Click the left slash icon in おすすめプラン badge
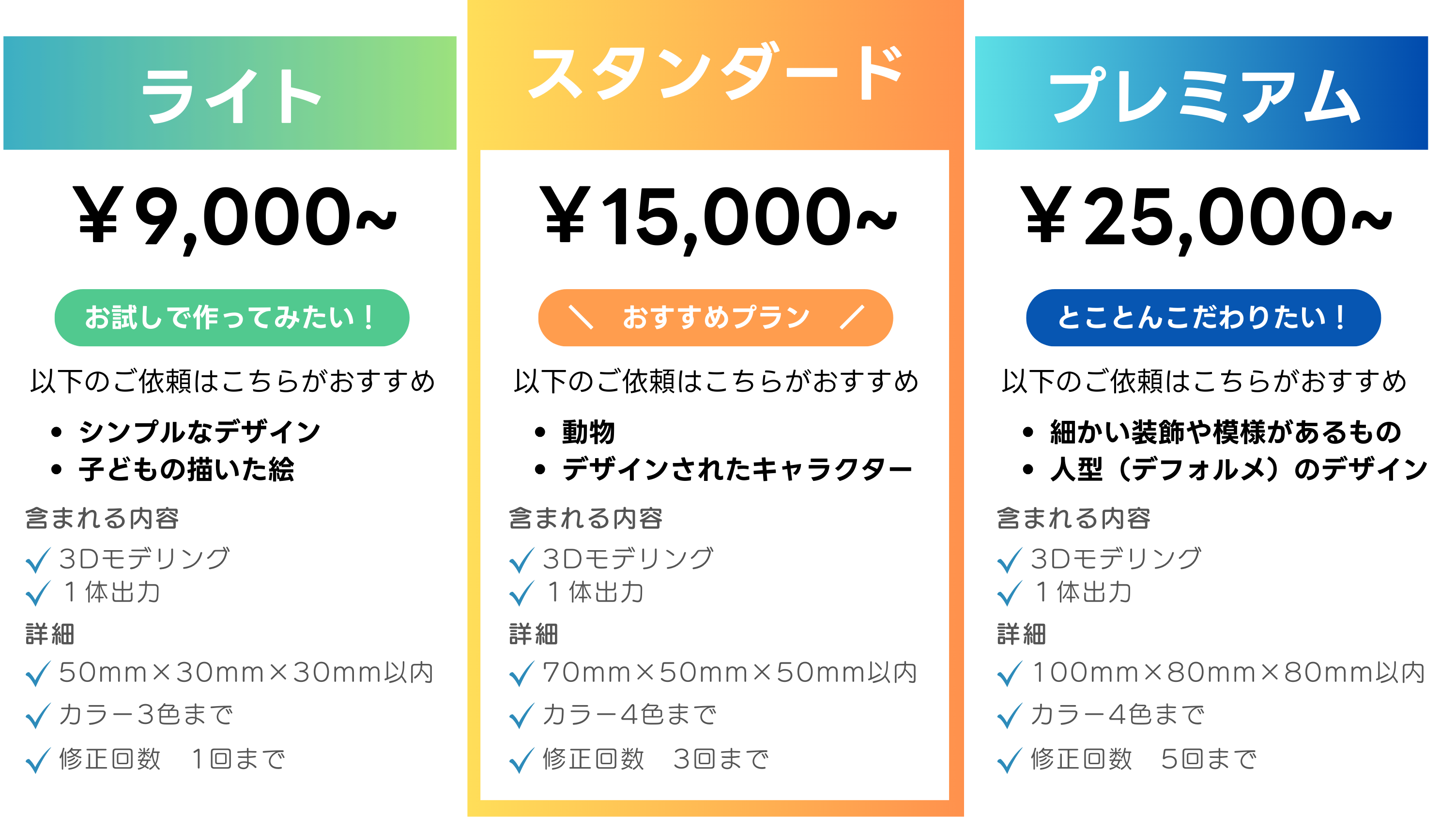Image resolution: width=1456 pixels, height=817 pixels. (581, 317)
